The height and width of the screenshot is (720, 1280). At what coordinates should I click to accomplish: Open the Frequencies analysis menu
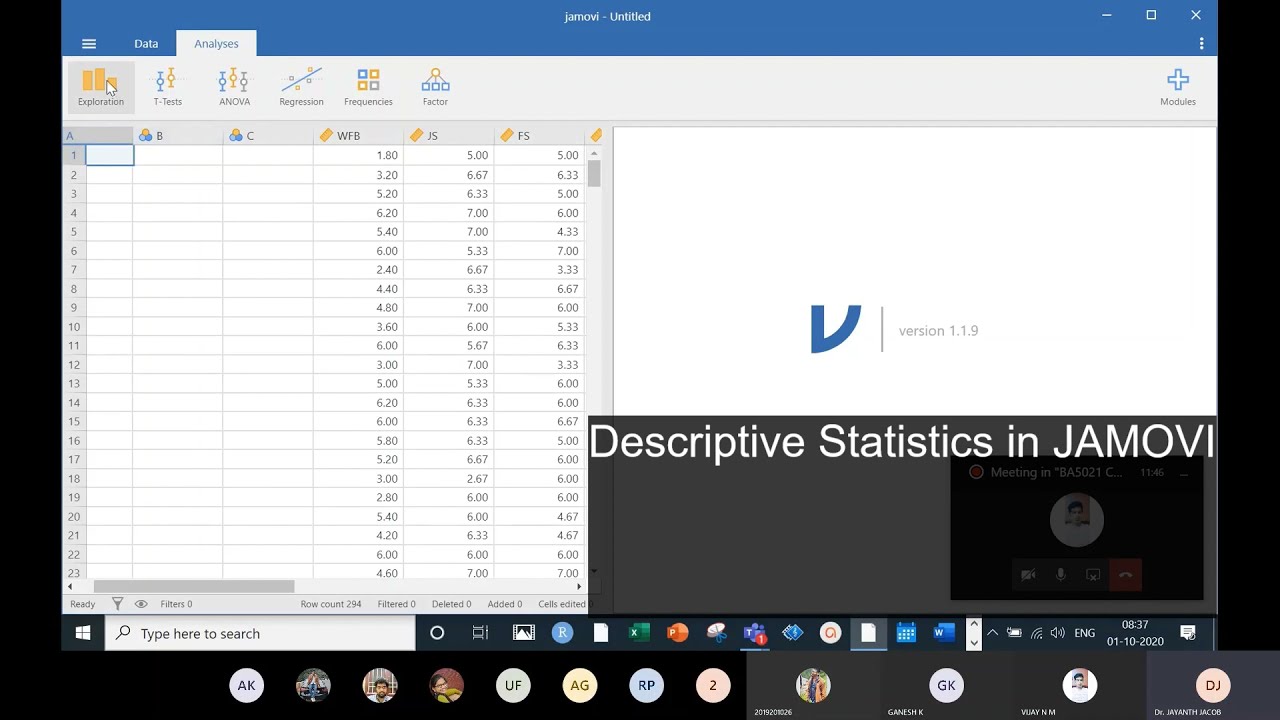pos(368,87)
